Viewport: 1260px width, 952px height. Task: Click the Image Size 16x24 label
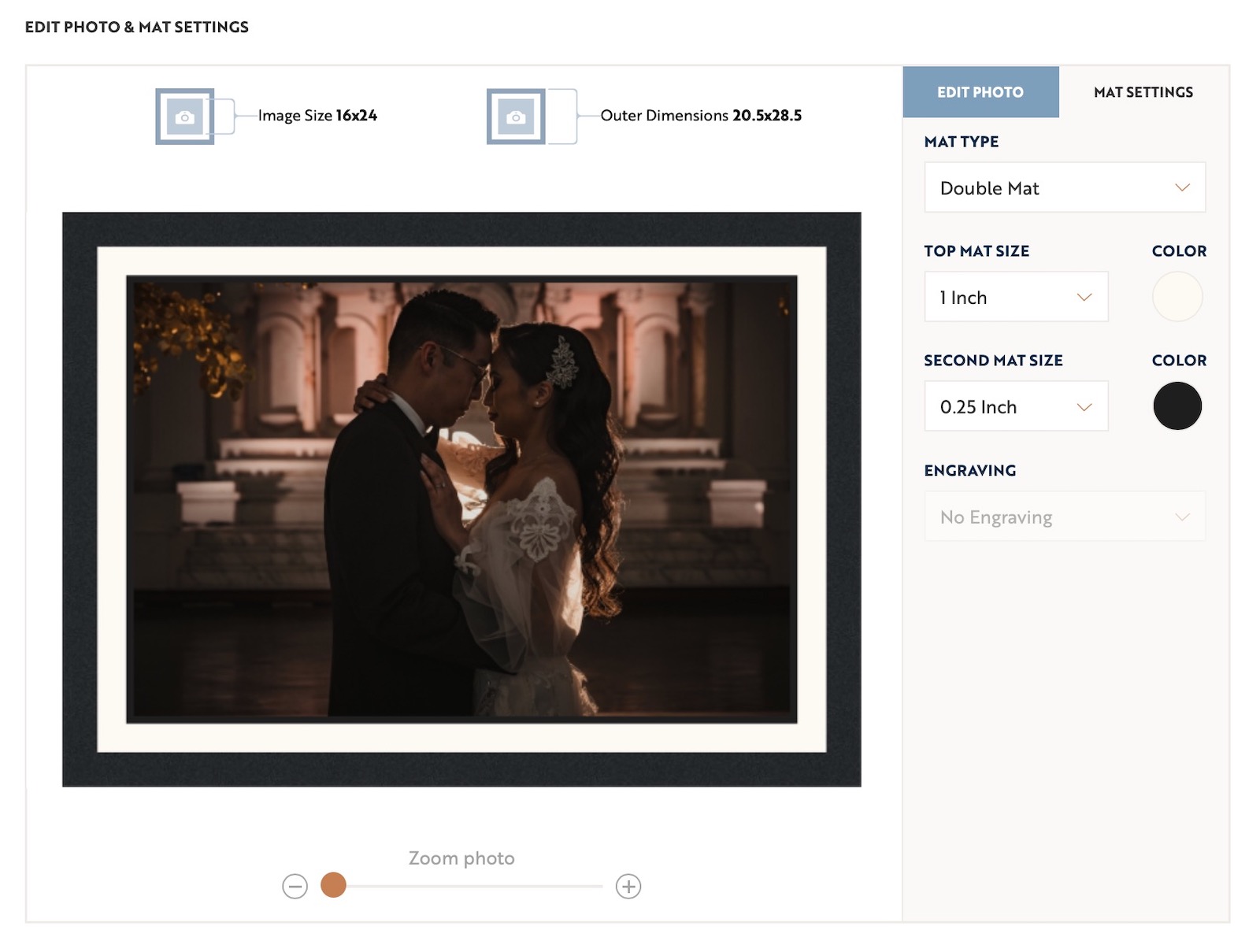coord(317,115)
